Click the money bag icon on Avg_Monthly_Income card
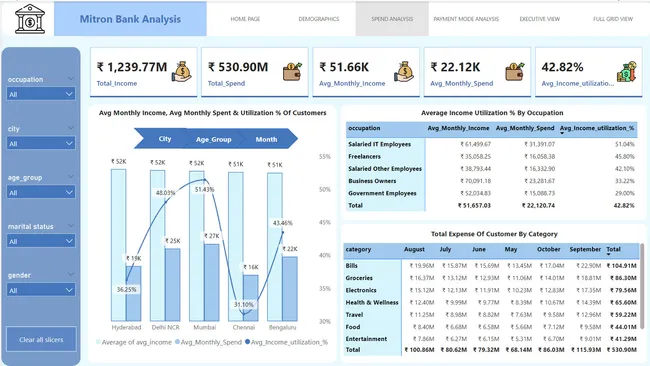 404,72
